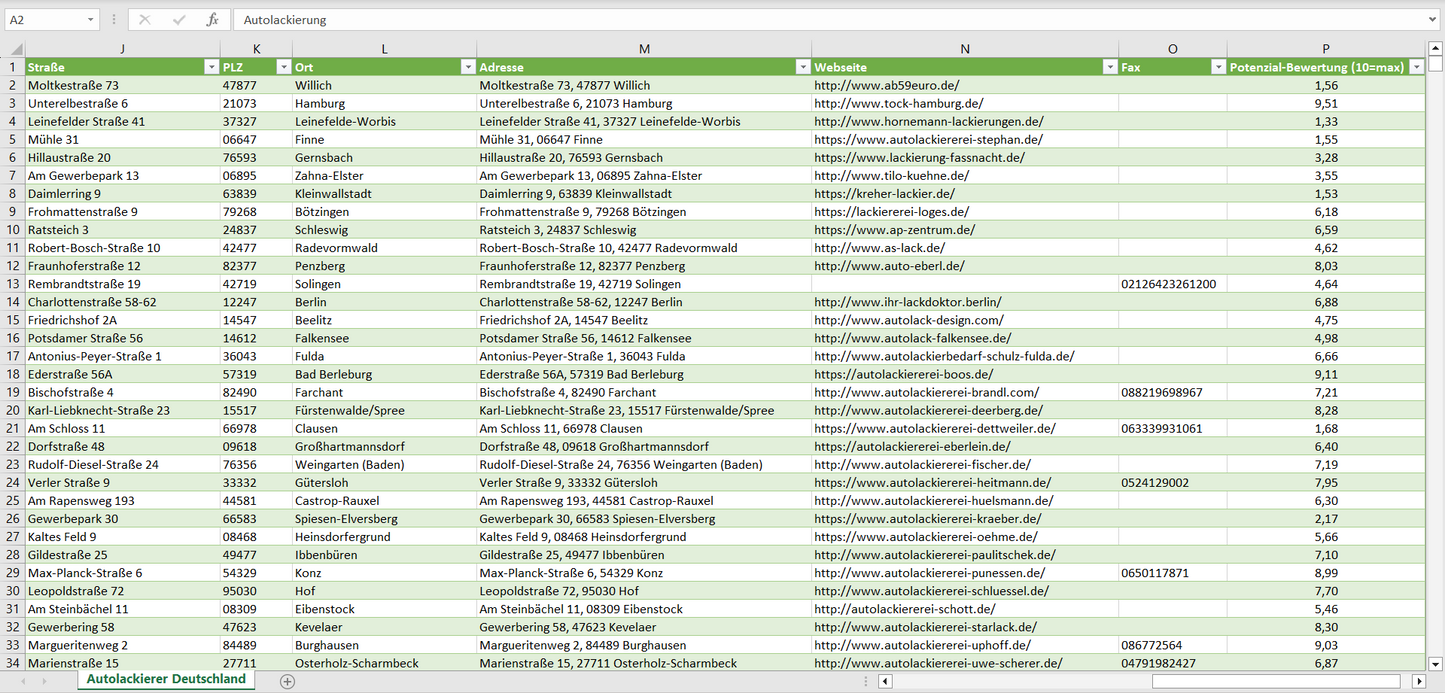This screenshot has width=1445, height=693.
Task: Add a new sheet with plus icon
Action: (288, 681)
